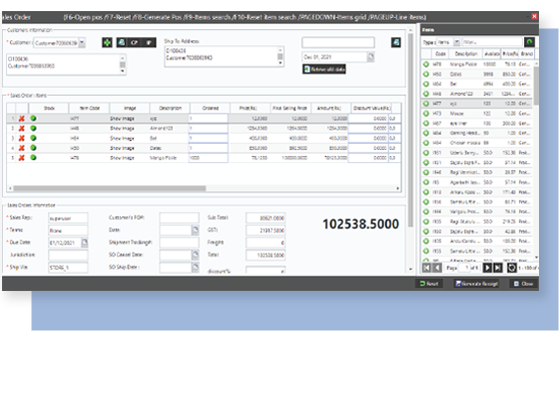Click the green stock indicator on line 2
Screen dimensions: 559x394
(33, 128)
